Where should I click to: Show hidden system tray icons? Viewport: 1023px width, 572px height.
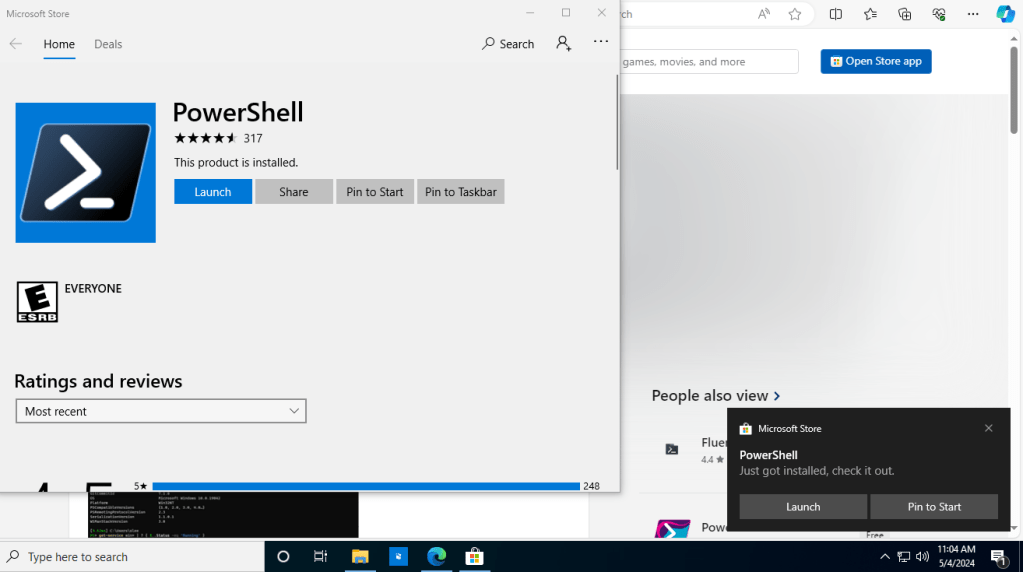[885, 556]
